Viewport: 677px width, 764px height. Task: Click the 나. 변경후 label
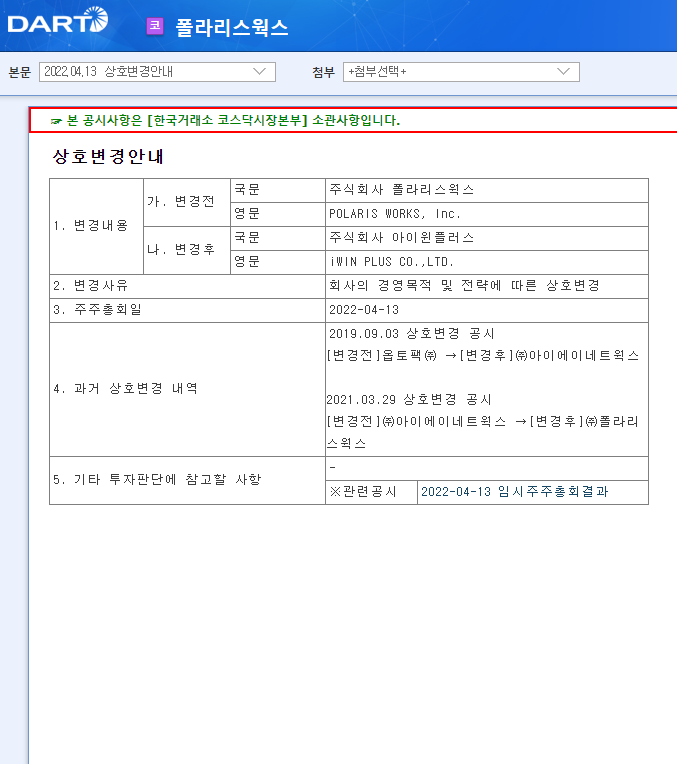click(x=181, y=250)
